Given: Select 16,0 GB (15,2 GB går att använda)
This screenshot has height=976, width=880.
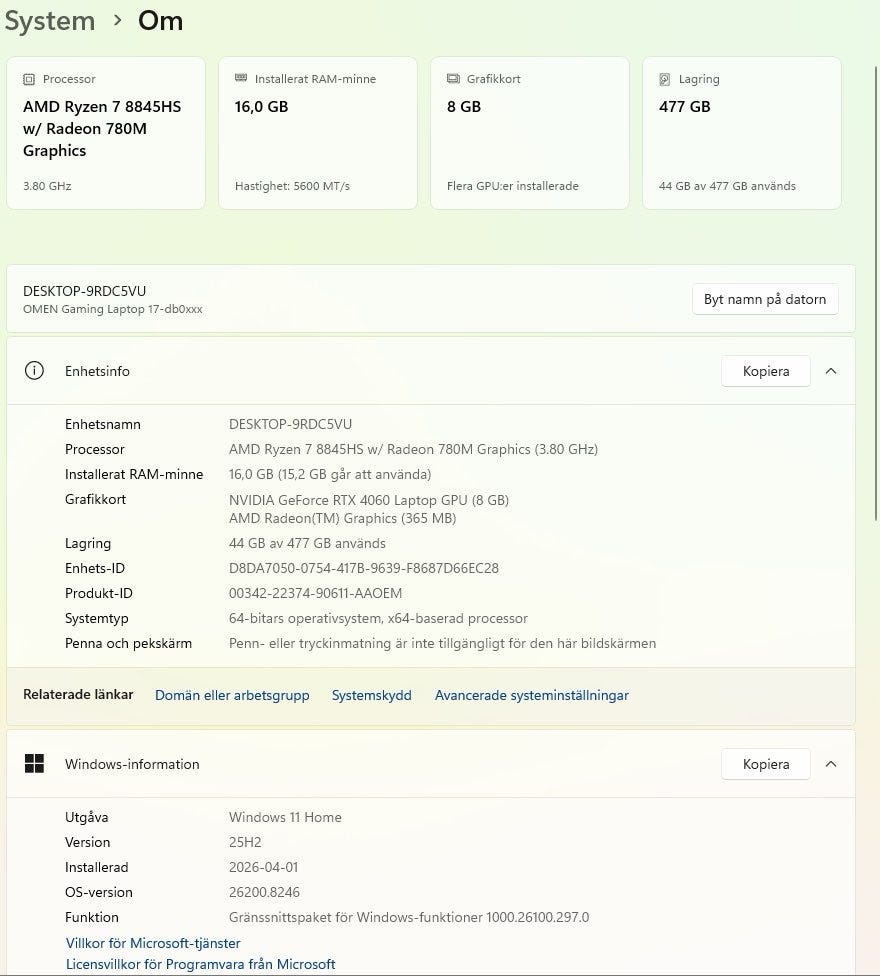Looking at the screenshot, I should [330, 474].
